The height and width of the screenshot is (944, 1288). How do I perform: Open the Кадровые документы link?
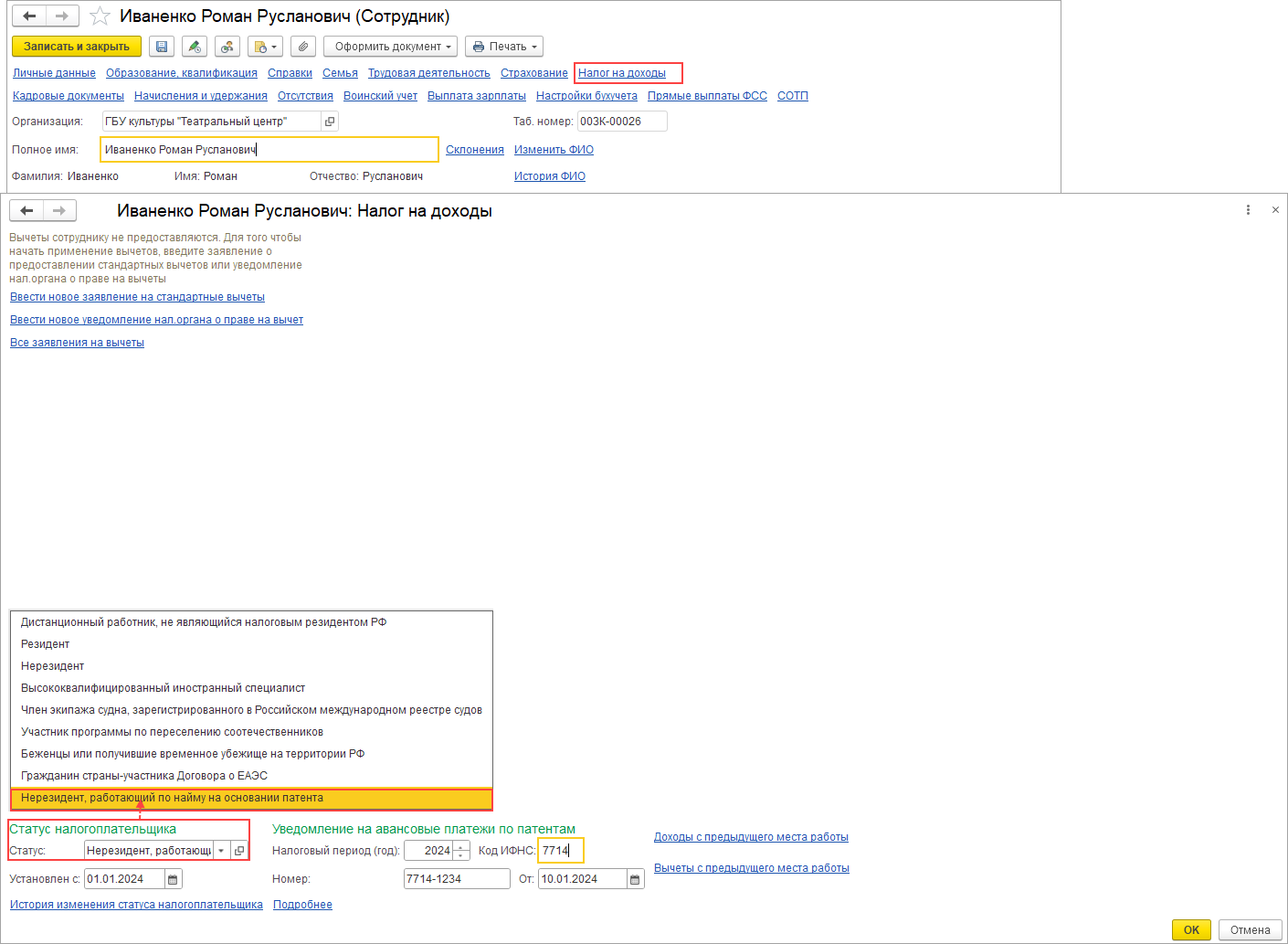pos(69,96)
